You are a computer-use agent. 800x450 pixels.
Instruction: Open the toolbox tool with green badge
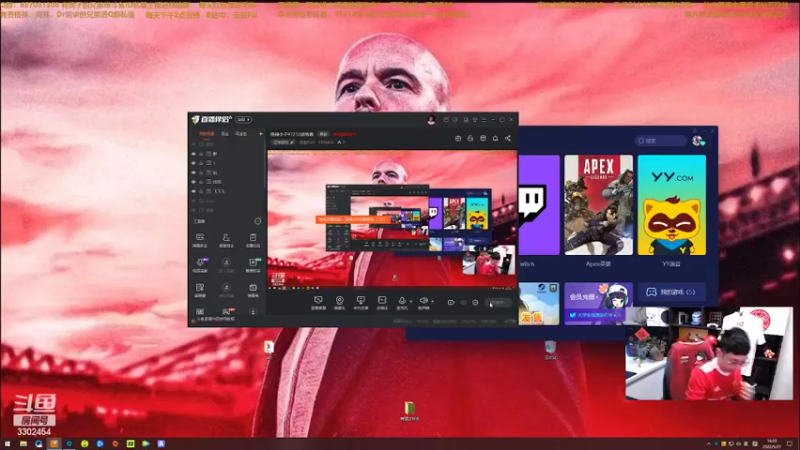[253, 265]
